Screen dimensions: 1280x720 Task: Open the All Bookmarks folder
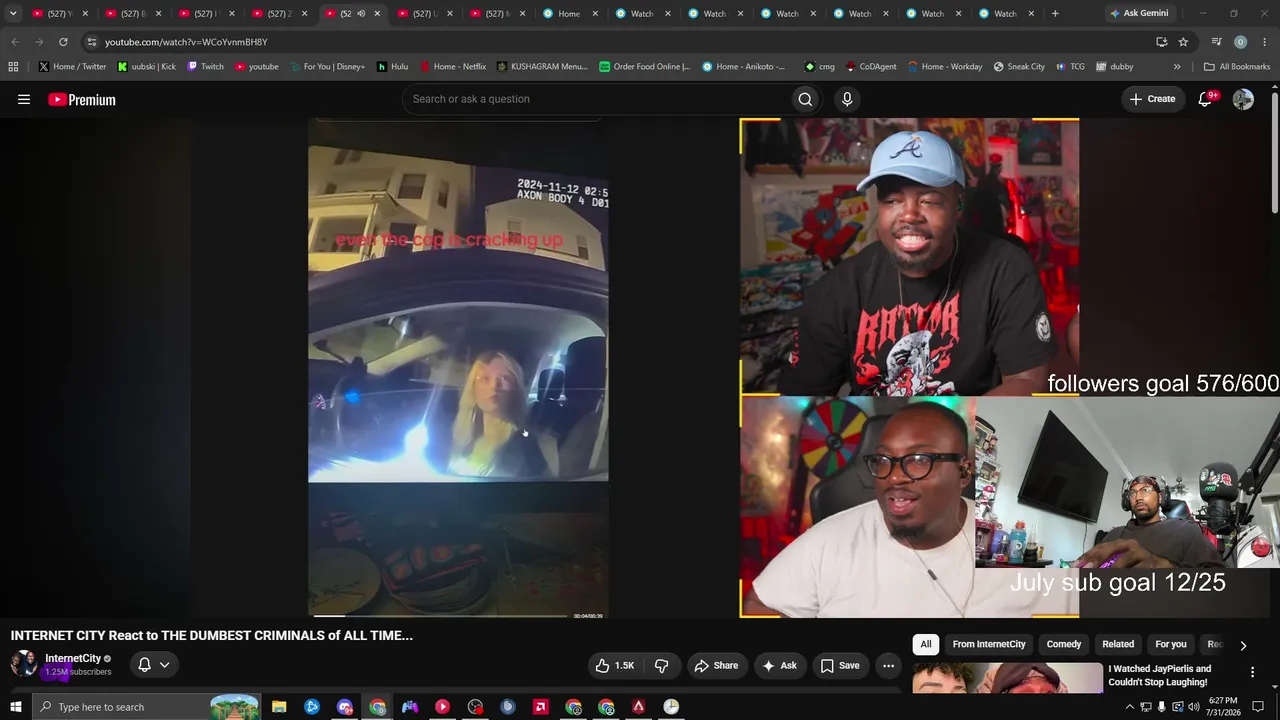(1237, 67)
